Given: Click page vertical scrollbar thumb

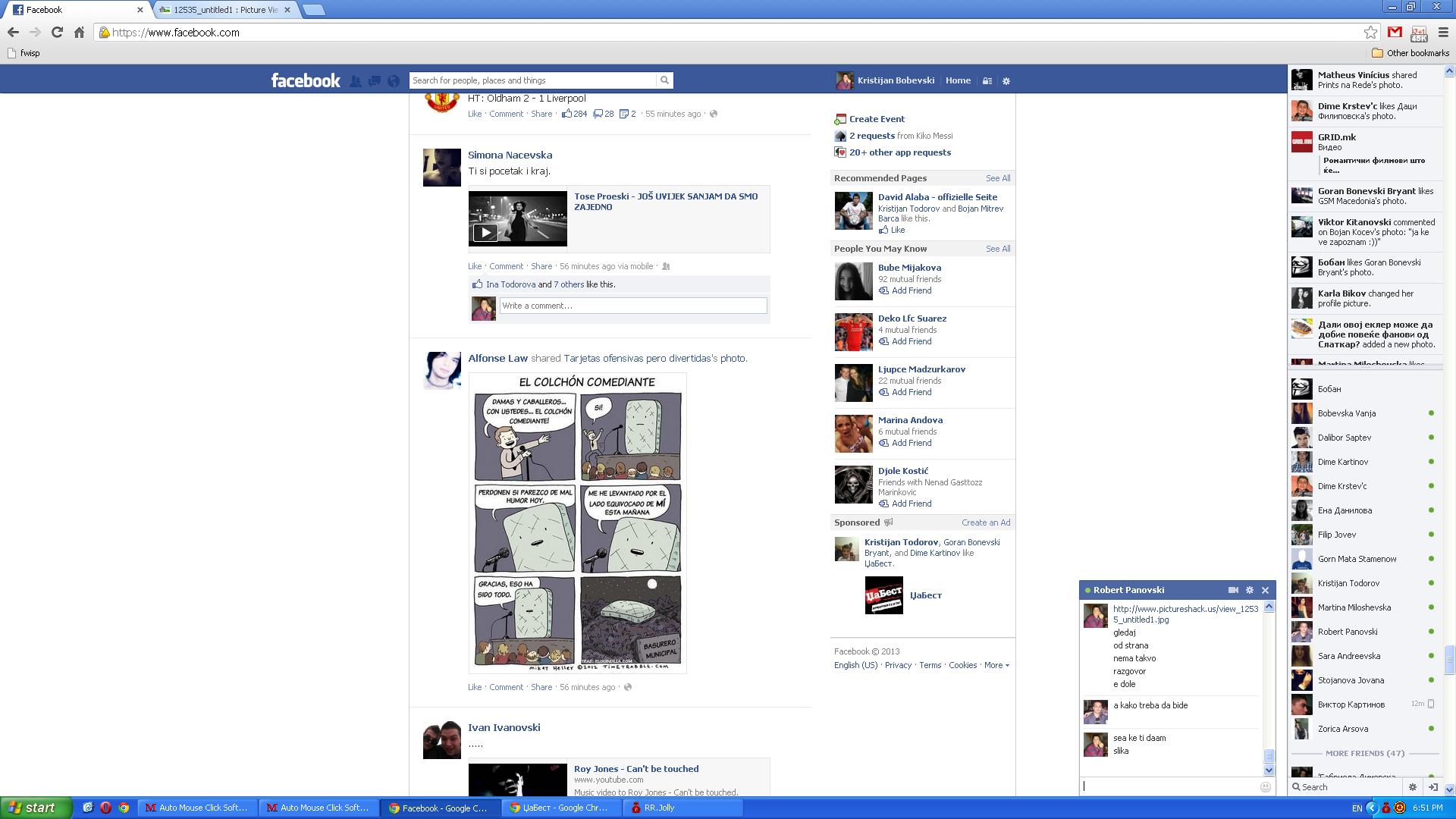Looking at the screenshot, I should coord(1449,660).
